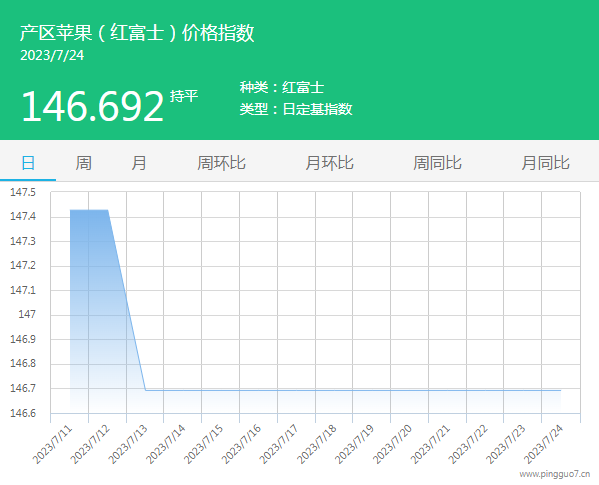Click the 2023/7/13 x-axis date label
Image resolution: width=599 pixels, height=485 pixels.
128,445
